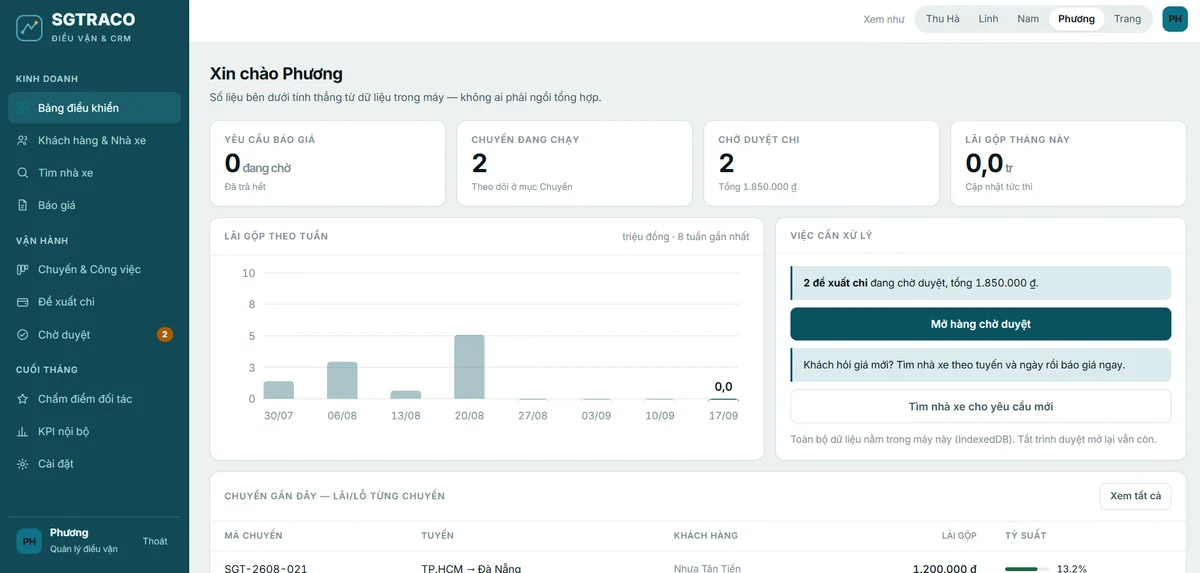Switch view to user Trang
Image resolution: width=1200 pixels, height=573 pixels.
pos(1127,19)
